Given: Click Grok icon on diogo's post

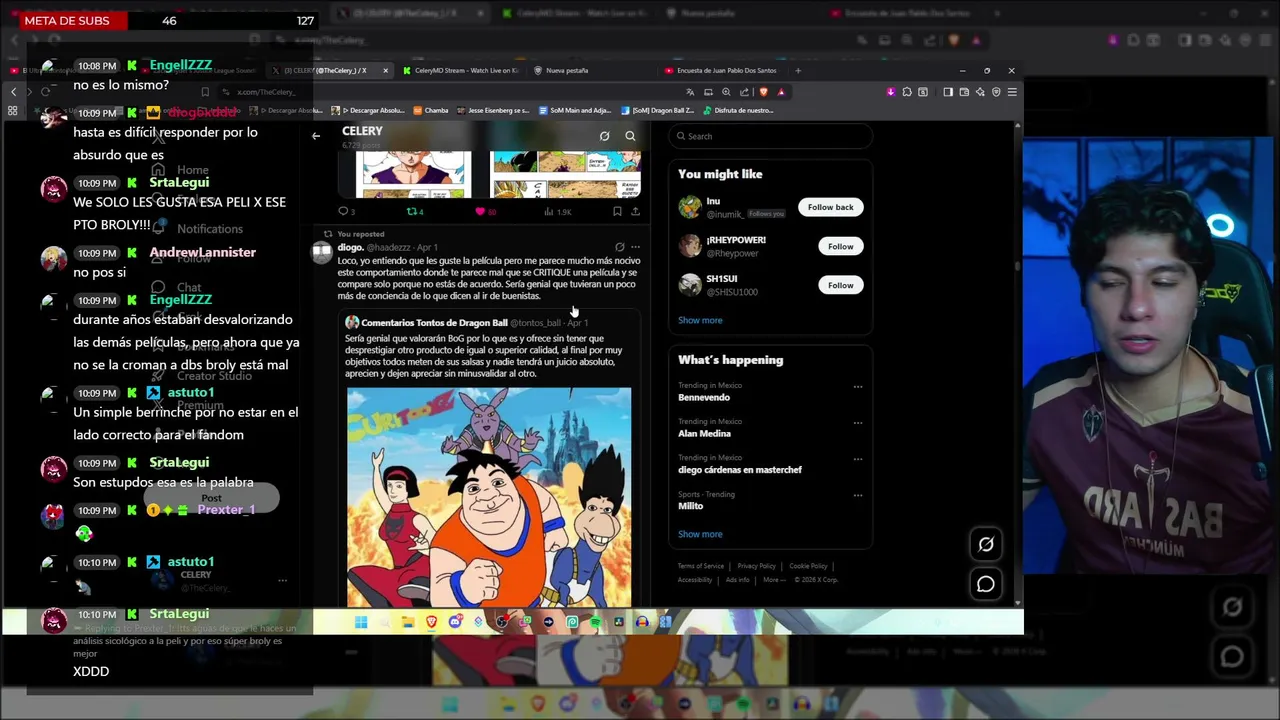Looking at the screenshot, I should [x=619, y=247].
